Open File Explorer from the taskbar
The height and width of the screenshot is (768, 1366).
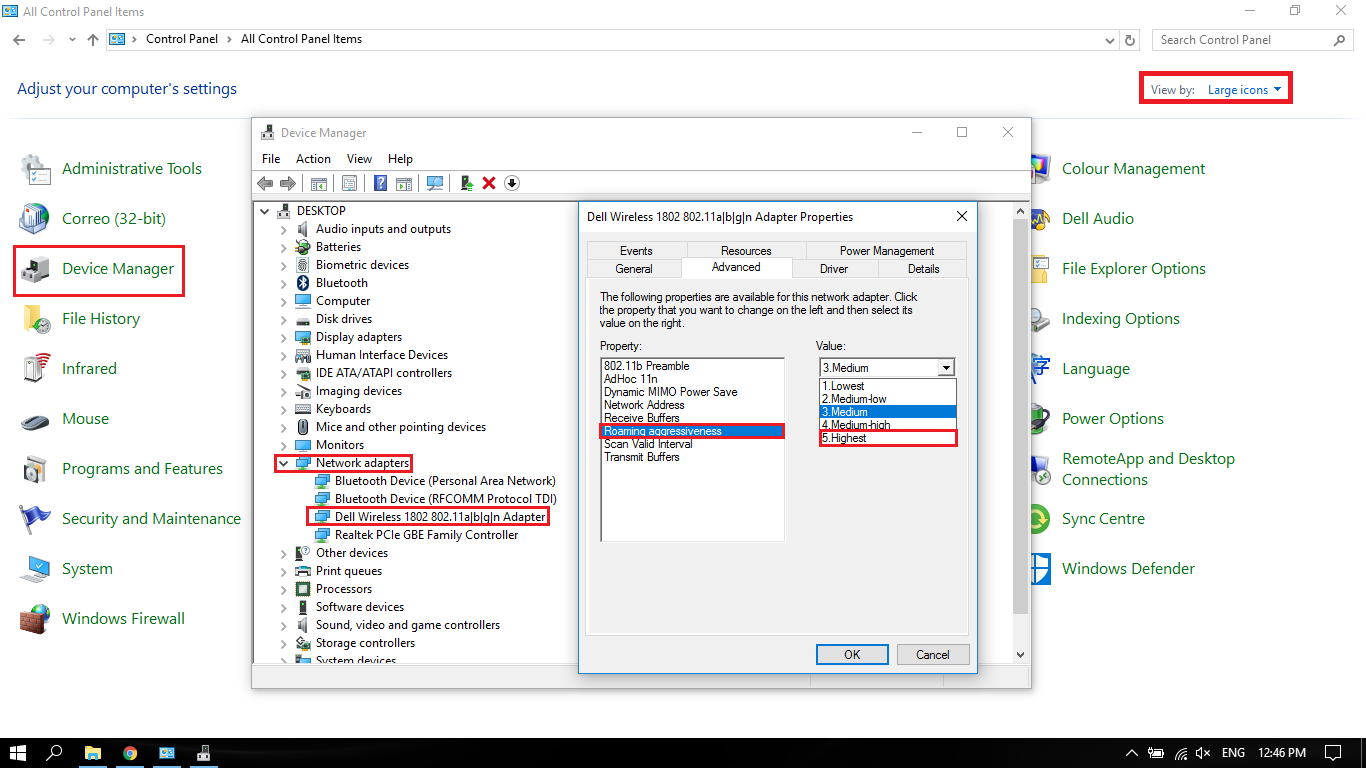coord(92,753)
